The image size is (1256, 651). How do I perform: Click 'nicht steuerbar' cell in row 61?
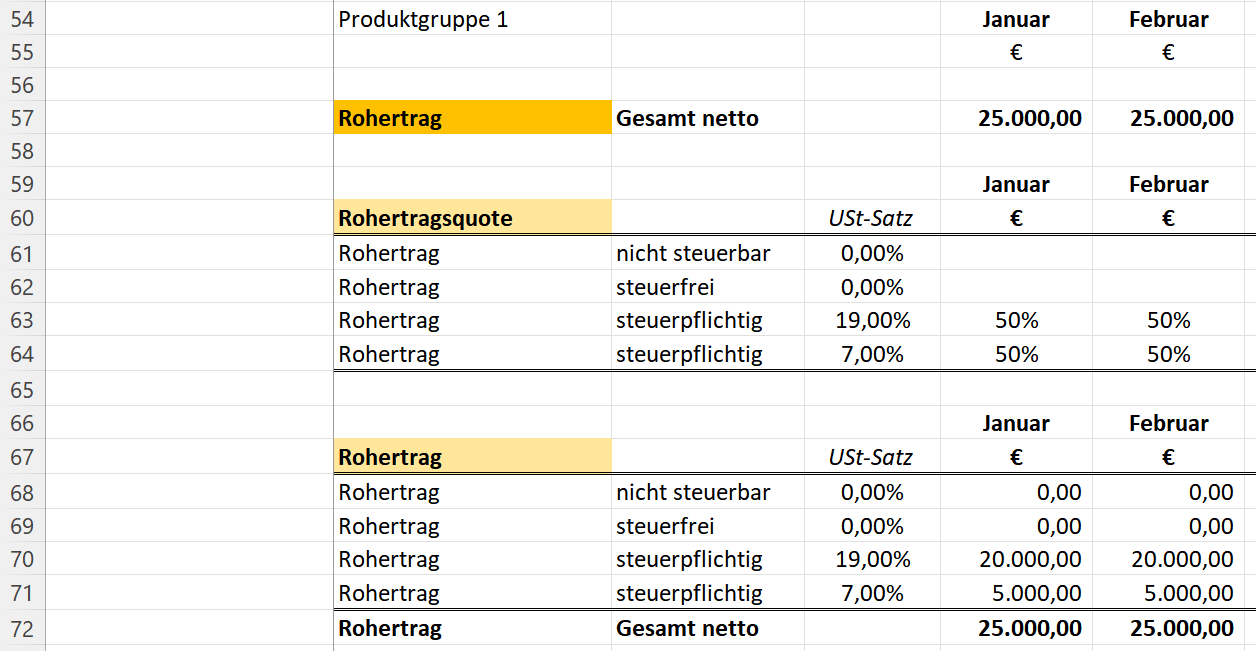693,254
